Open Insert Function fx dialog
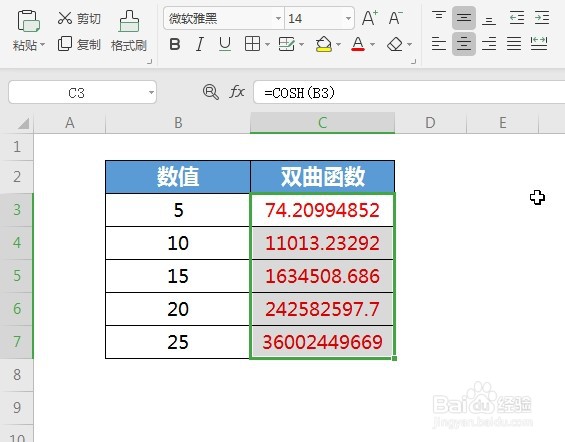This screenshot has height=442, width=565. point(237,92)
